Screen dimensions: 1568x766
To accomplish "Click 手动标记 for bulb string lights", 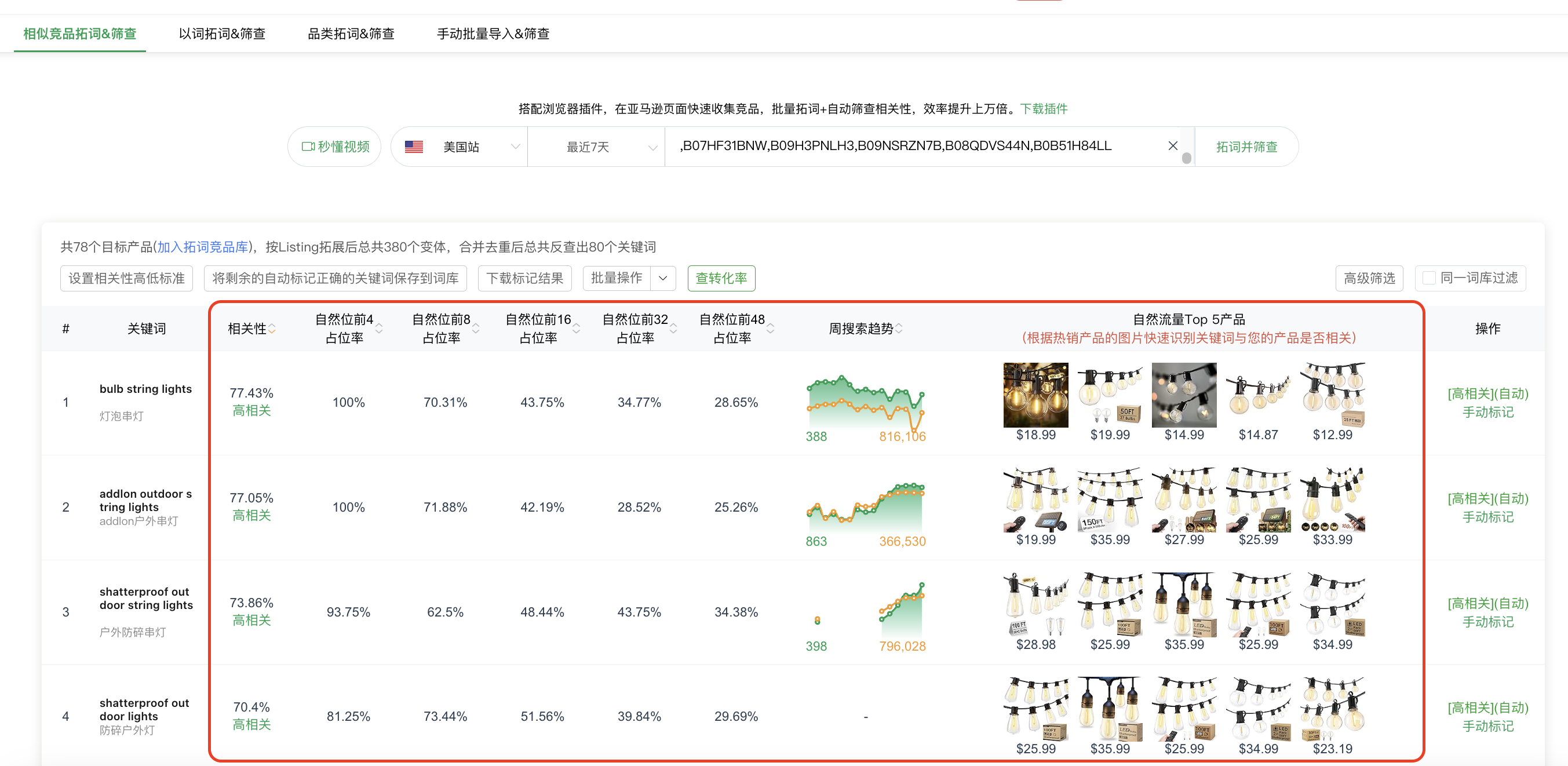I will pos(1487,412).
